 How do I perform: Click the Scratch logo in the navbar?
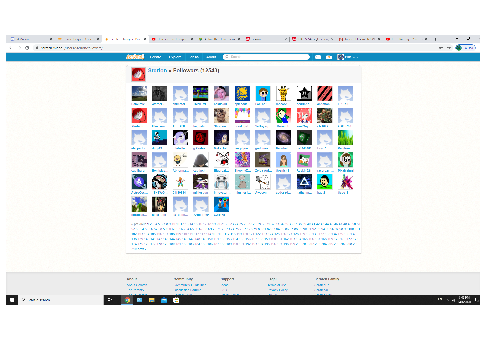tap(135, 57)
